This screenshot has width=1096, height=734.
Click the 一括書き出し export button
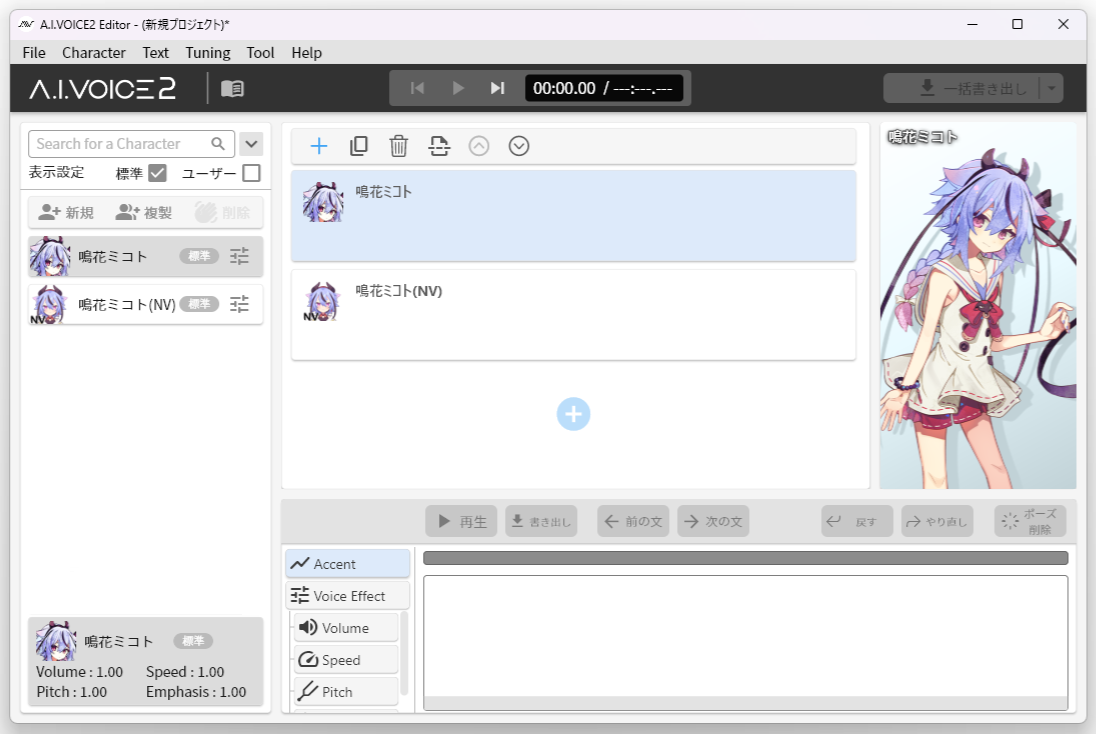pos(962,89)
